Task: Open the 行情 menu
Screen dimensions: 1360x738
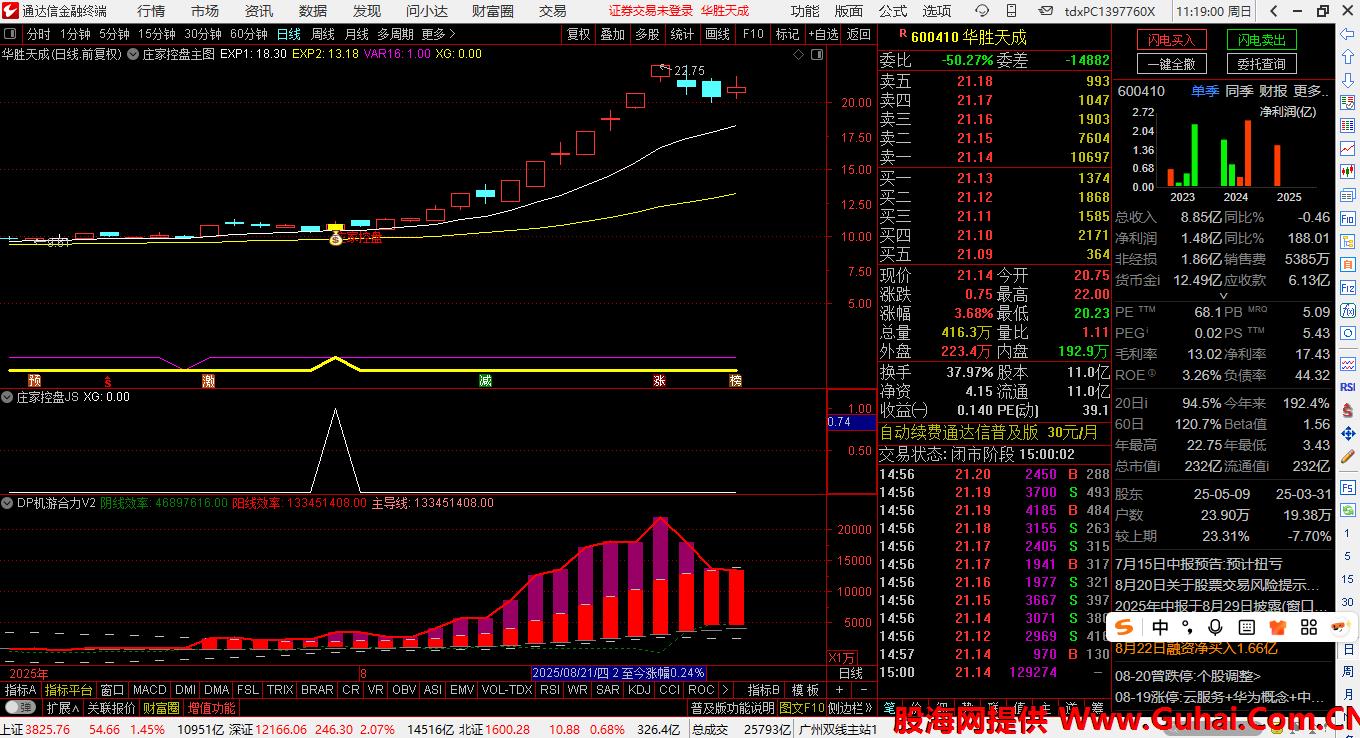Action: (x=151, y=11)
